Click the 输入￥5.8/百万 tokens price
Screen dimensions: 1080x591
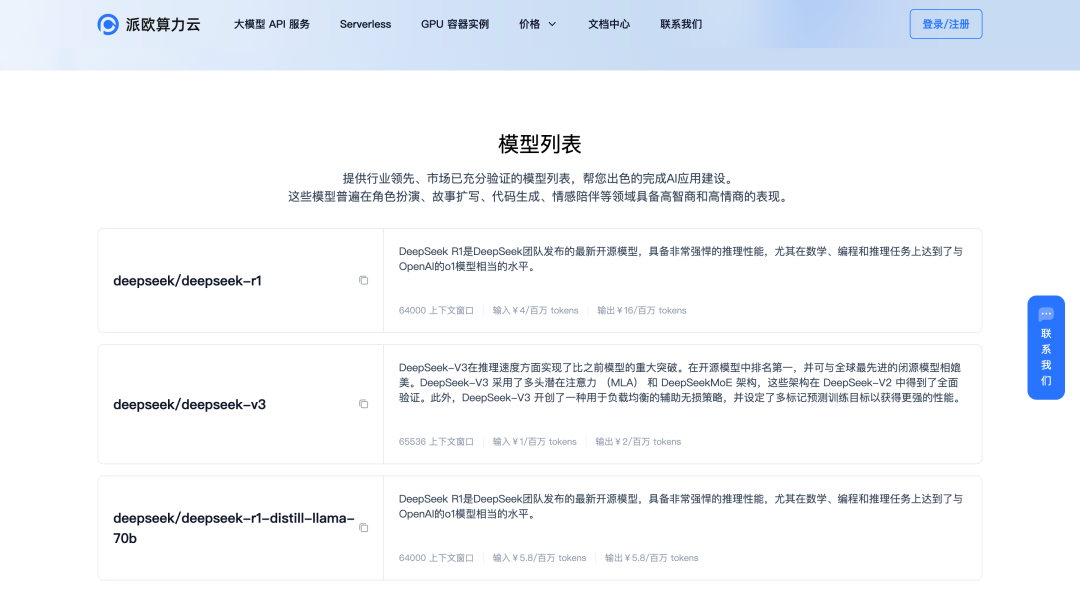point(539,558)
